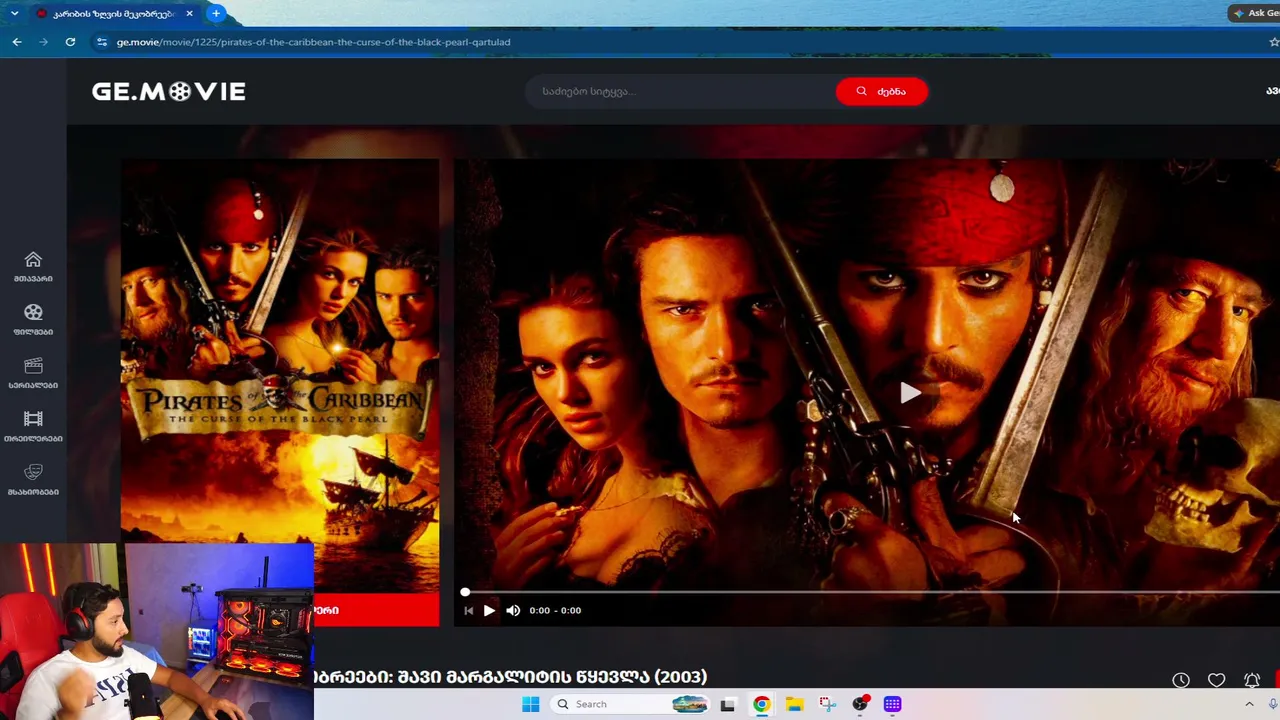Go forward in the browser

point(43,42)
